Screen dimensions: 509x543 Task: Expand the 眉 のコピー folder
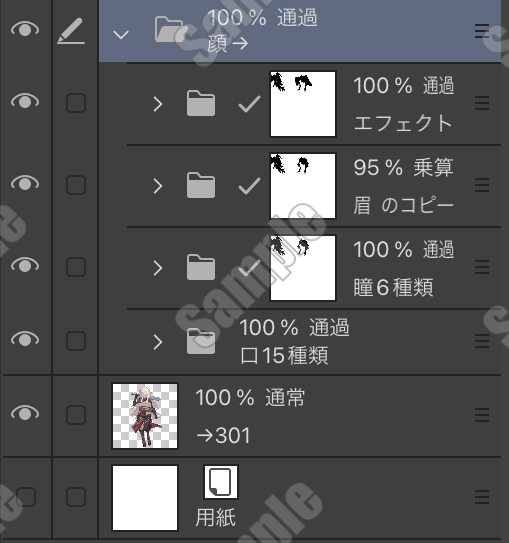point(158,186)
